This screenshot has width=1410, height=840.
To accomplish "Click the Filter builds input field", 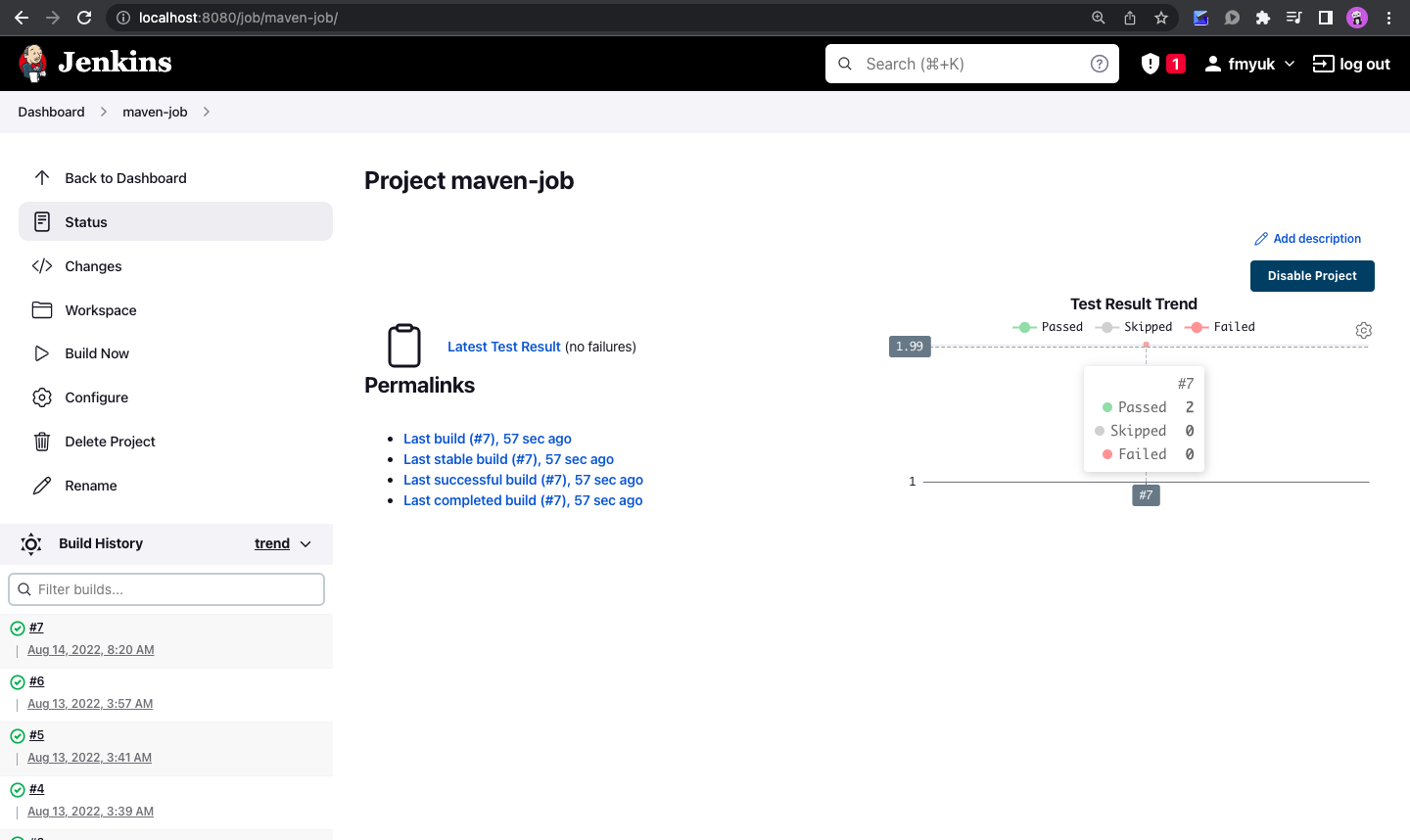I will [166, 588].
